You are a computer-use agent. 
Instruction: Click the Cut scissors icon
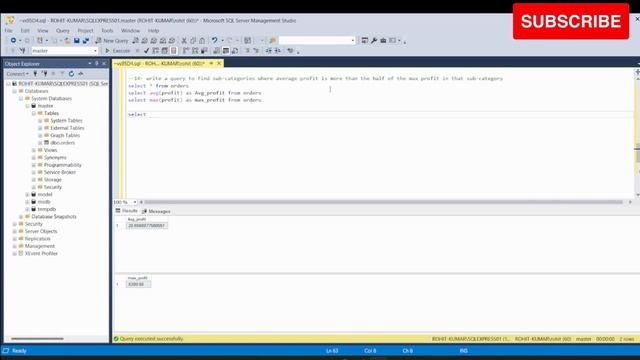[184, 40]
